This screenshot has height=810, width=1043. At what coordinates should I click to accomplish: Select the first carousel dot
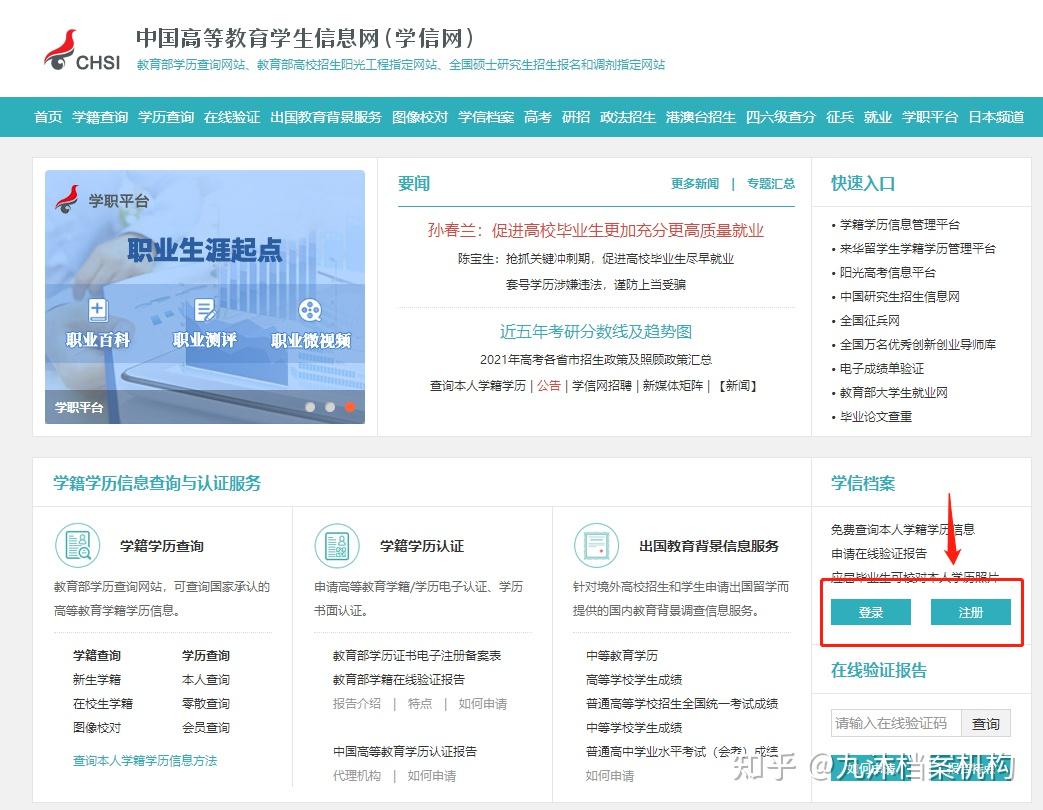pyautogui.click(x=310, y=407)
